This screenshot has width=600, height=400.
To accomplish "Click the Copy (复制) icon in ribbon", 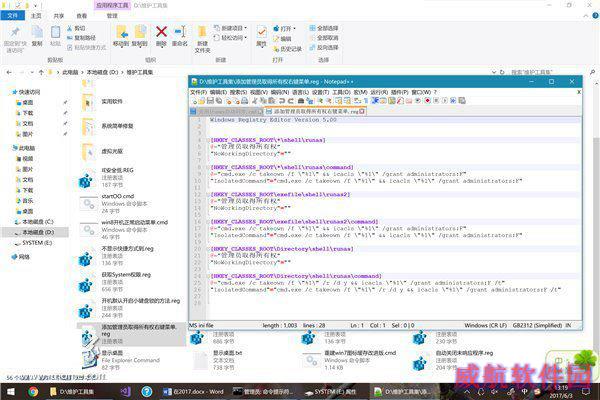I will (x=37, y=32).
